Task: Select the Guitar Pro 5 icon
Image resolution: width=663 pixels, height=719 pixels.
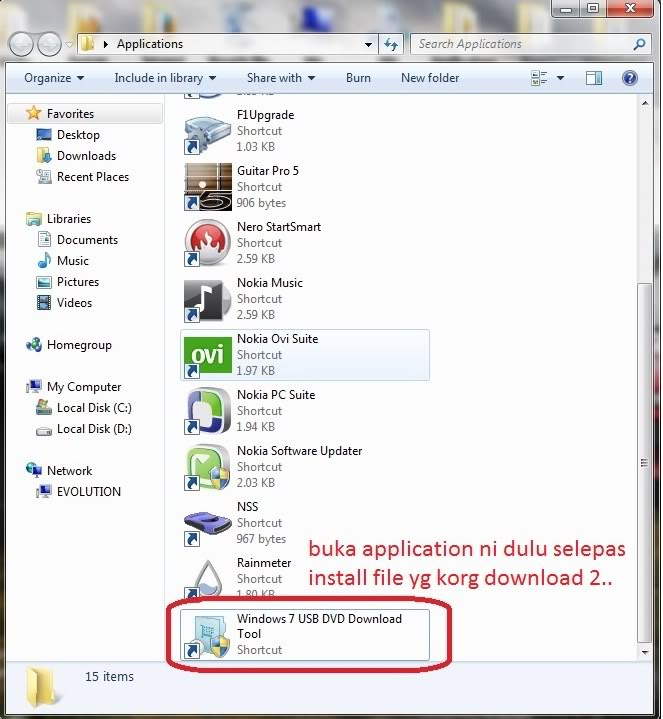Action: pos(207,187)
